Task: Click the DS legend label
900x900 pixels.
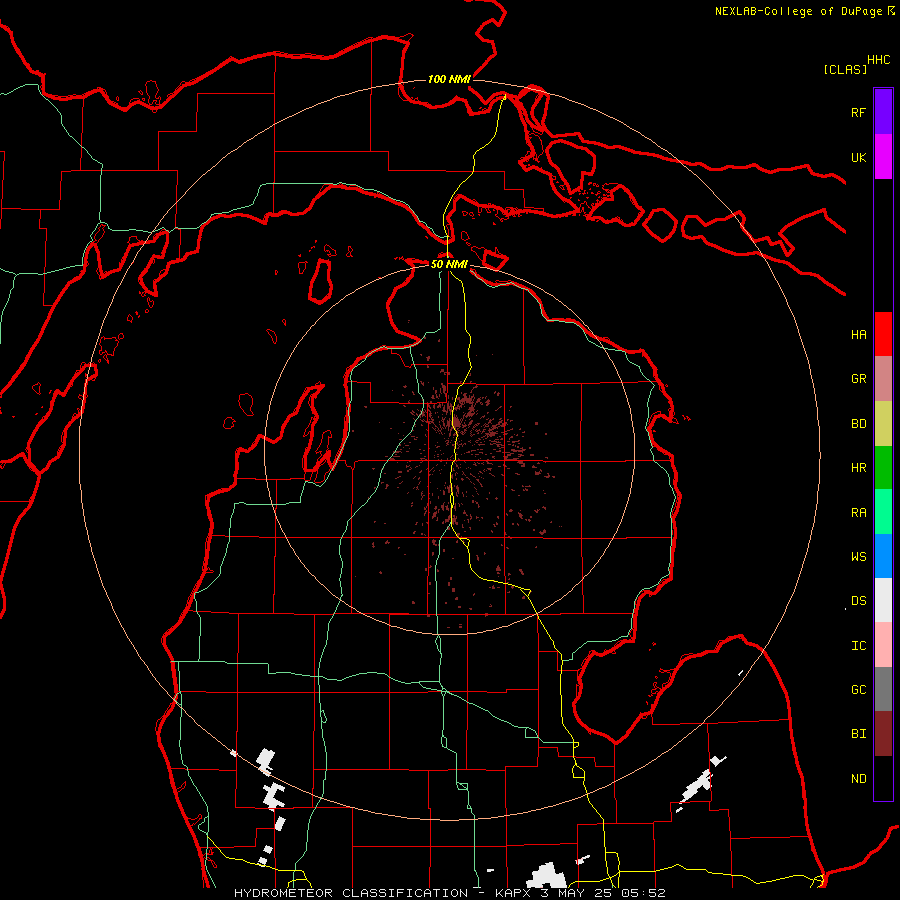Action: pyautogui.click(x=858, y=600)
